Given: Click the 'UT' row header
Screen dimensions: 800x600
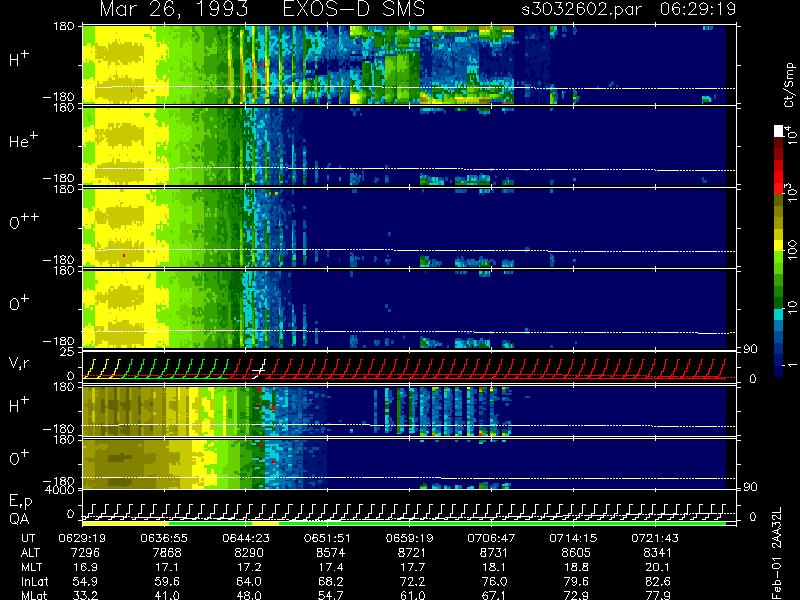Looking at the screenshot, I should 29,538.
